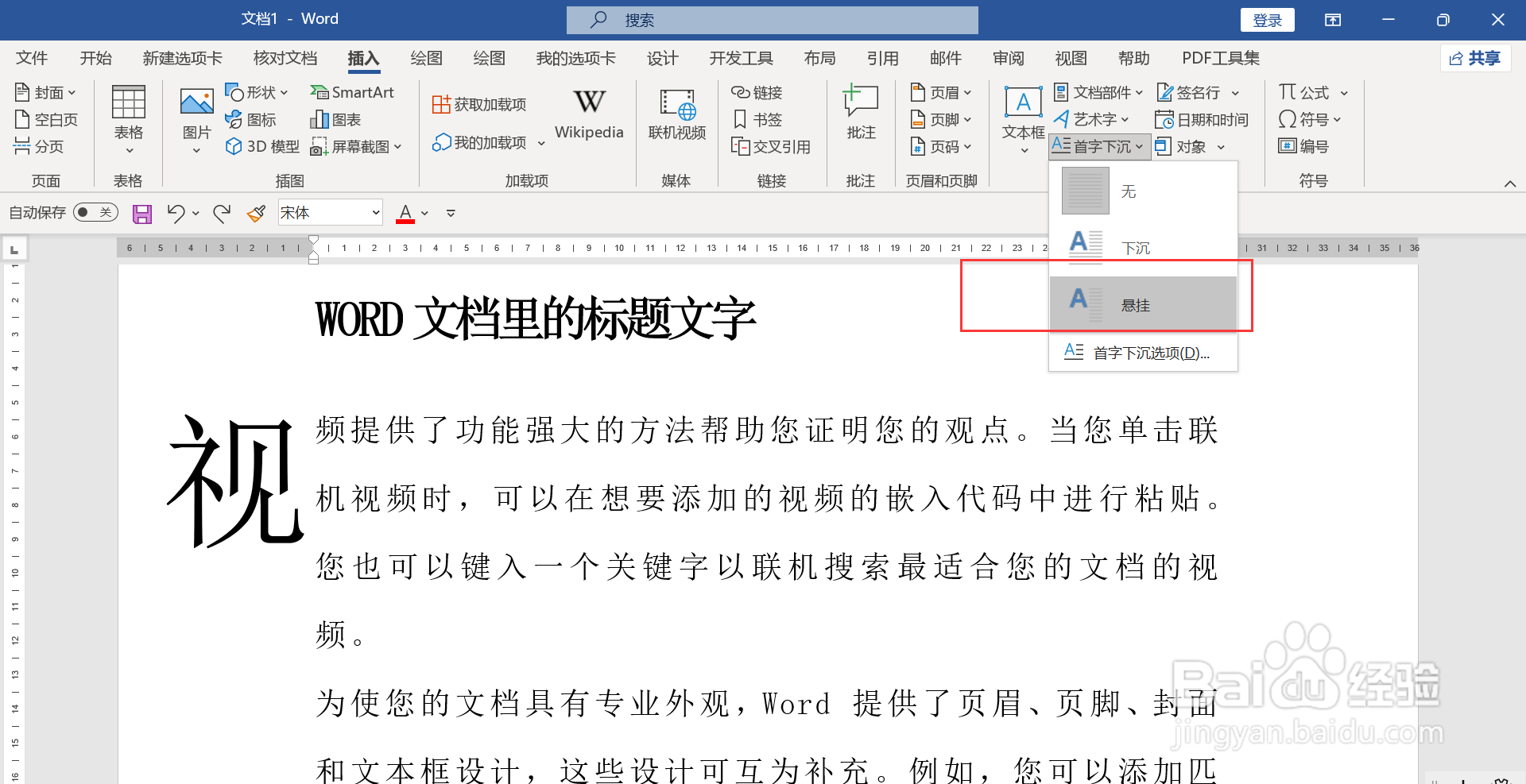Open the Quick Parts (文档部件) dropdown

pyautogui.click(x=1098, y=93)
